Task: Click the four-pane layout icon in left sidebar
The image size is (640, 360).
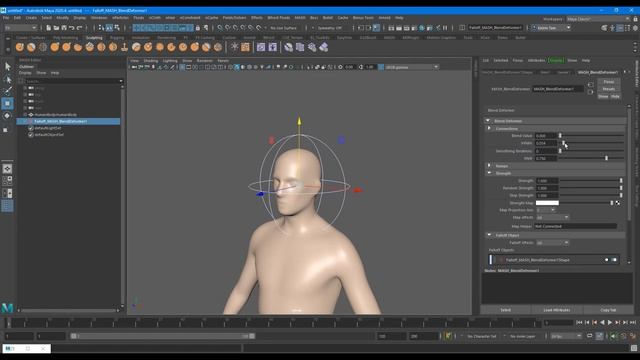Action: point(7,181)
